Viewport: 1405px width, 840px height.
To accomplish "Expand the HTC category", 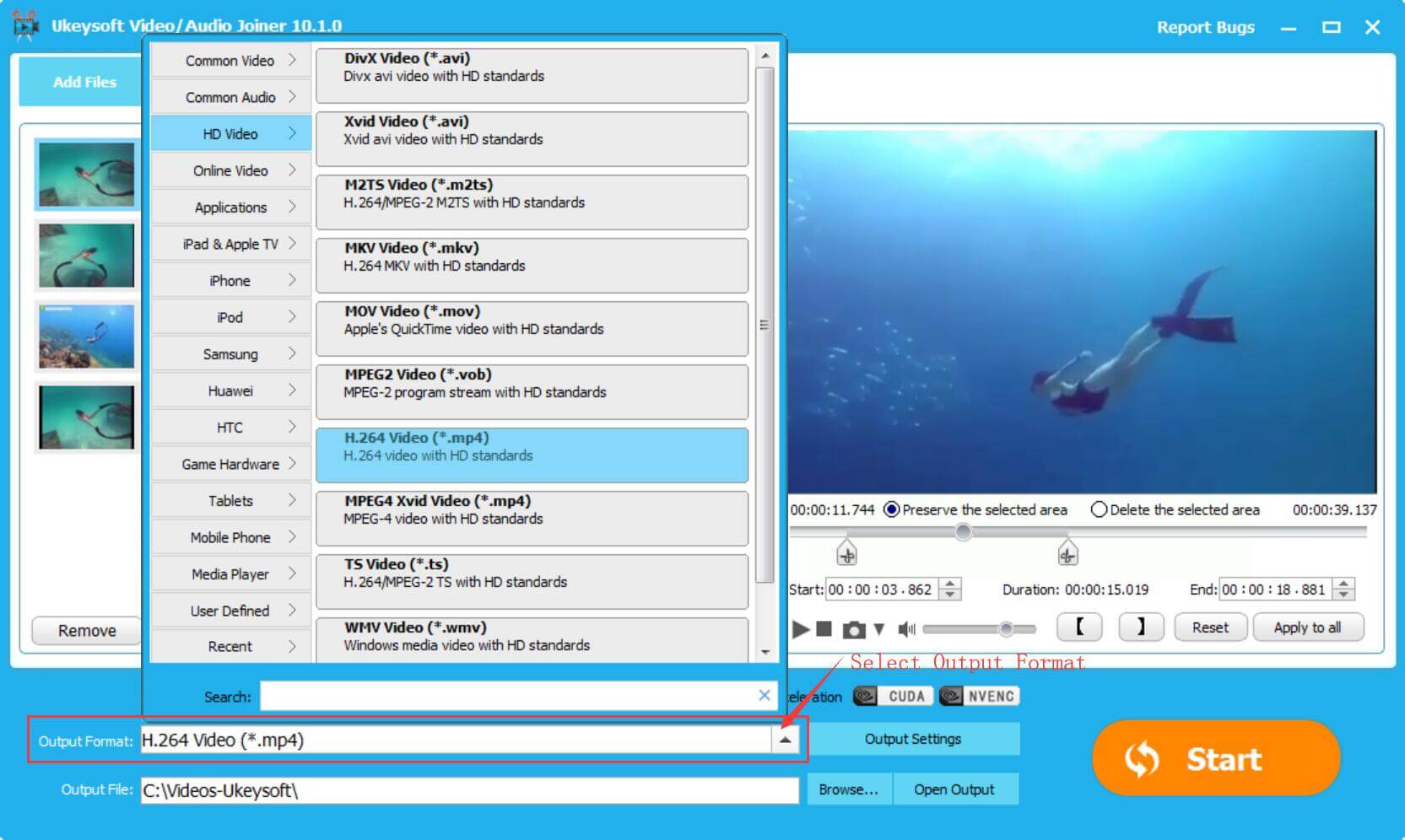I will [x=230, y=427].
